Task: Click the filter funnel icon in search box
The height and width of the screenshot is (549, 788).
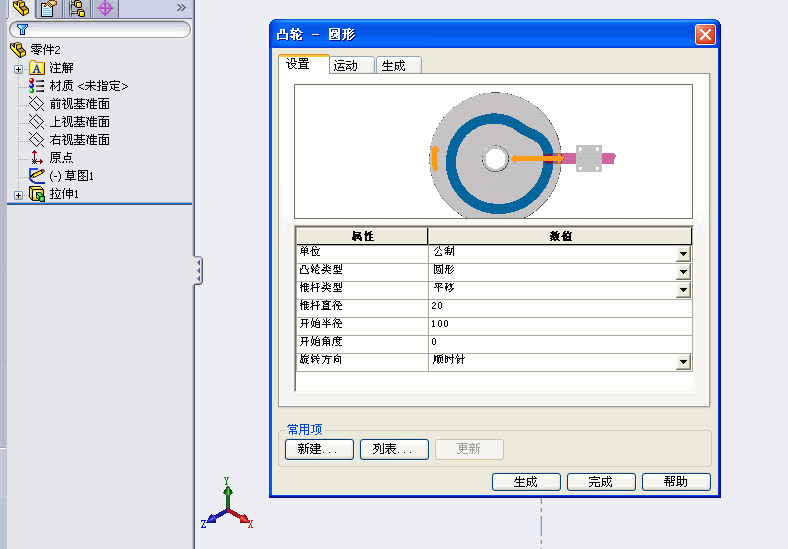Action: (22, 29)
